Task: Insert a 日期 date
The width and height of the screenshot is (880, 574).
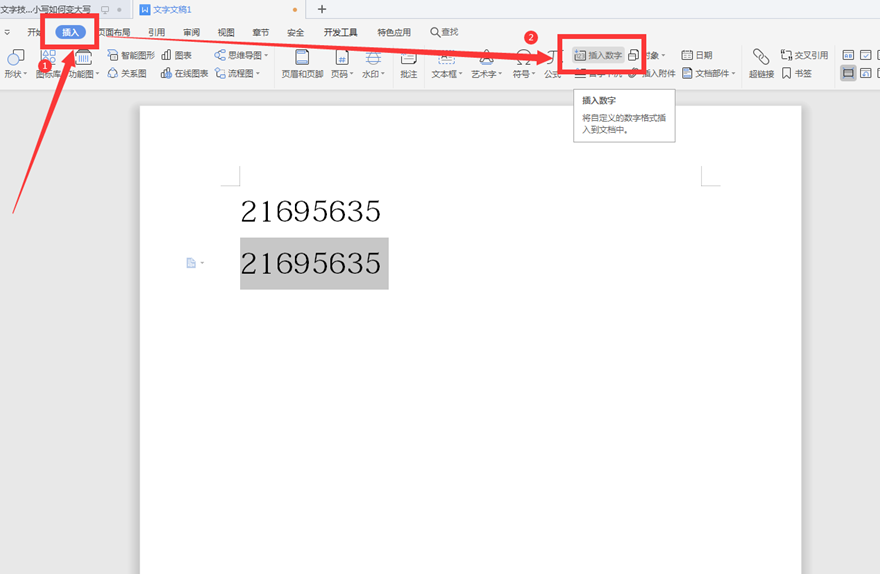Action: [x=696, y=55]
